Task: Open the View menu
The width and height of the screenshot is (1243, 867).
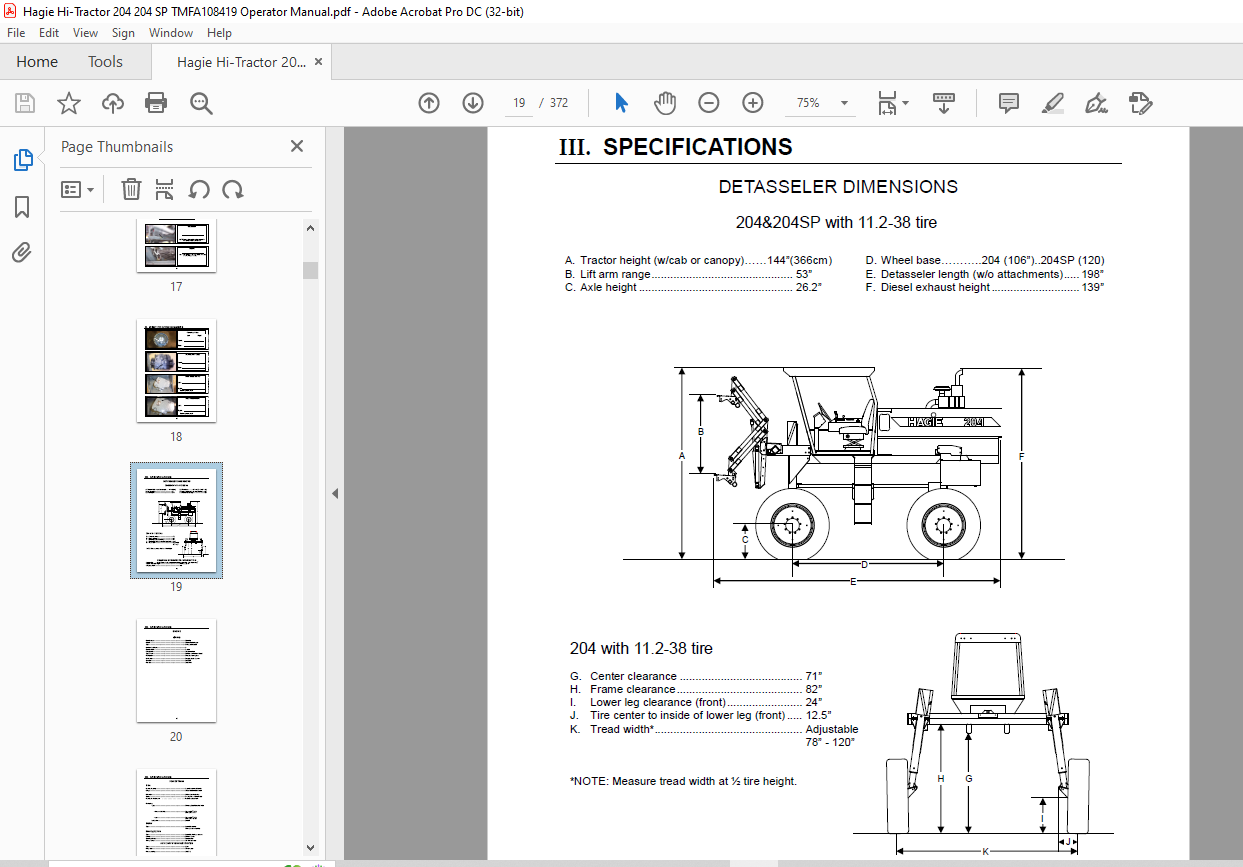Action: 85,33
